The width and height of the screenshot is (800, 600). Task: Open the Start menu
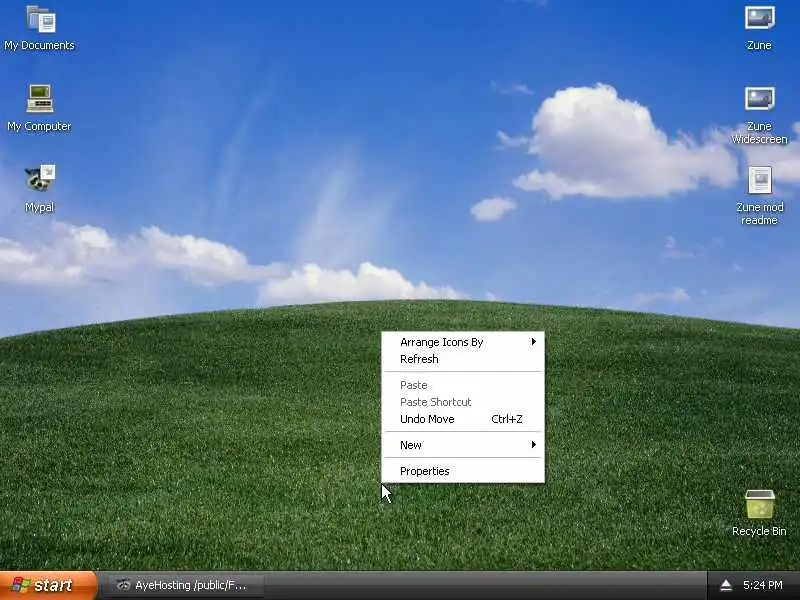pos(48,585)
